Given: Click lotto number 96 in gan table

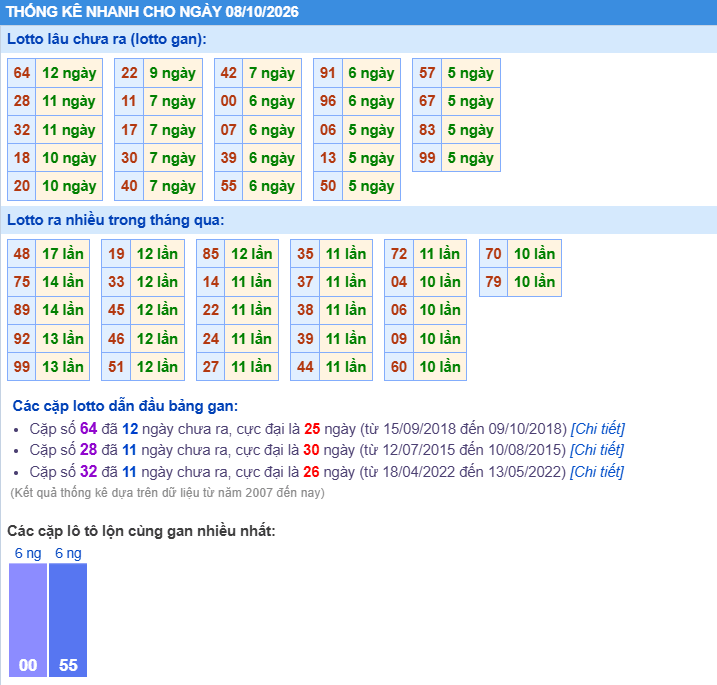Looking at the screenshot, I should 328,101.
